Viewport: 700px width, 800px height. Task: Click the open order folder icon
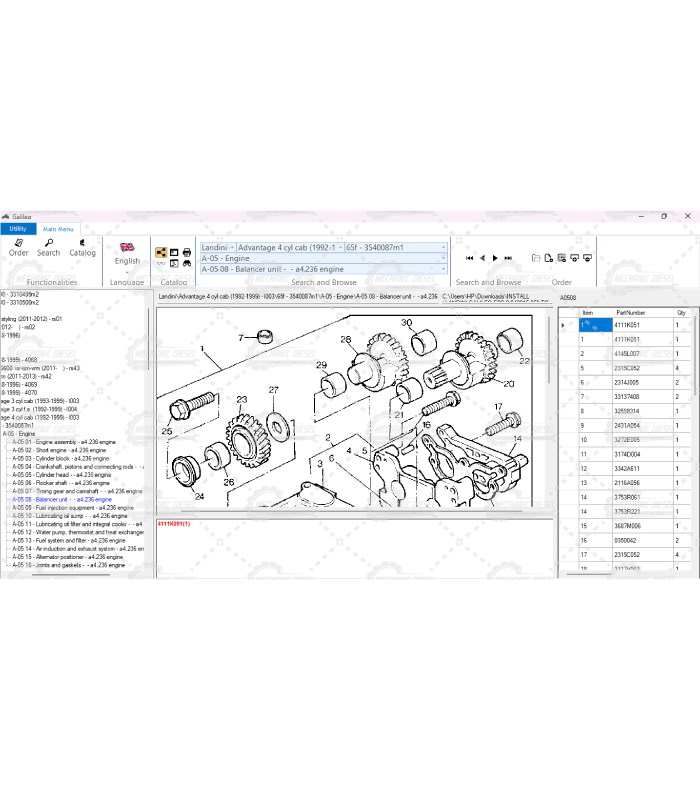tap(536, 258)
